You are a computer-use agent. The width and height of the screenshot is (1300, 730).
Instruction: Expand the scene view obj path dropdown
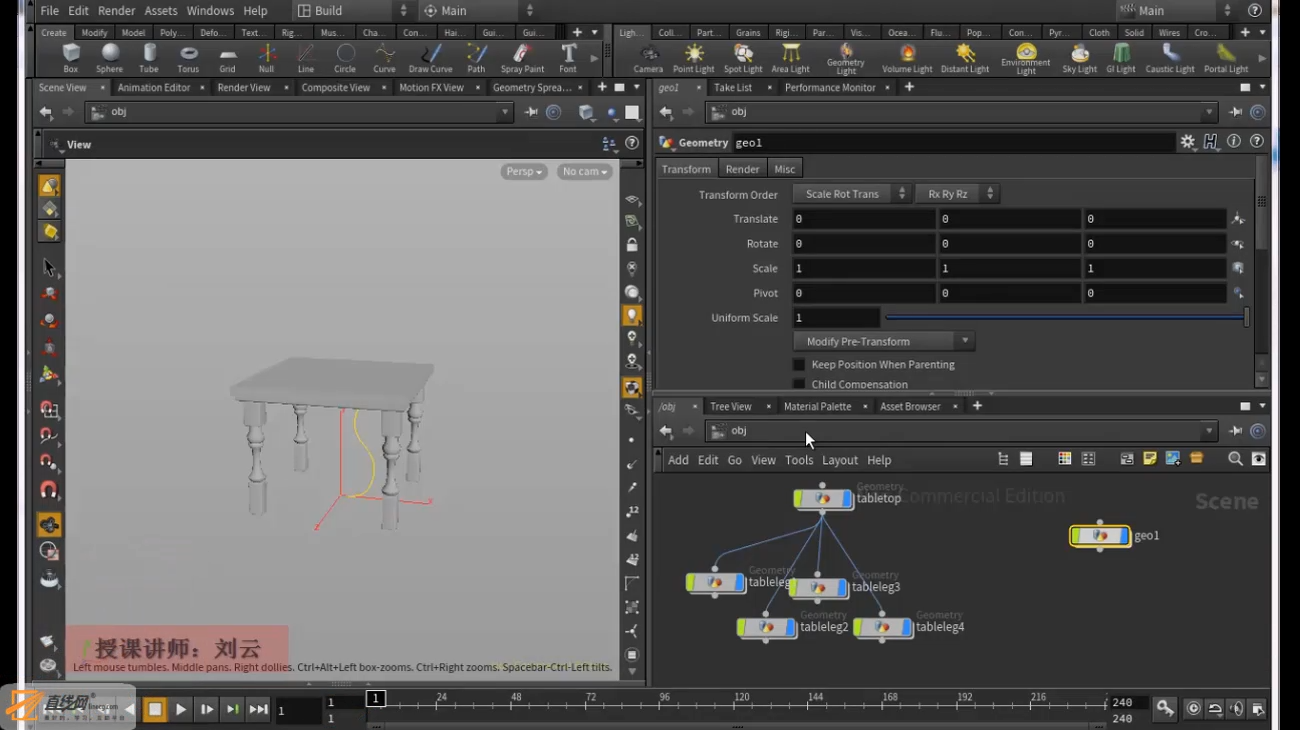505,112
